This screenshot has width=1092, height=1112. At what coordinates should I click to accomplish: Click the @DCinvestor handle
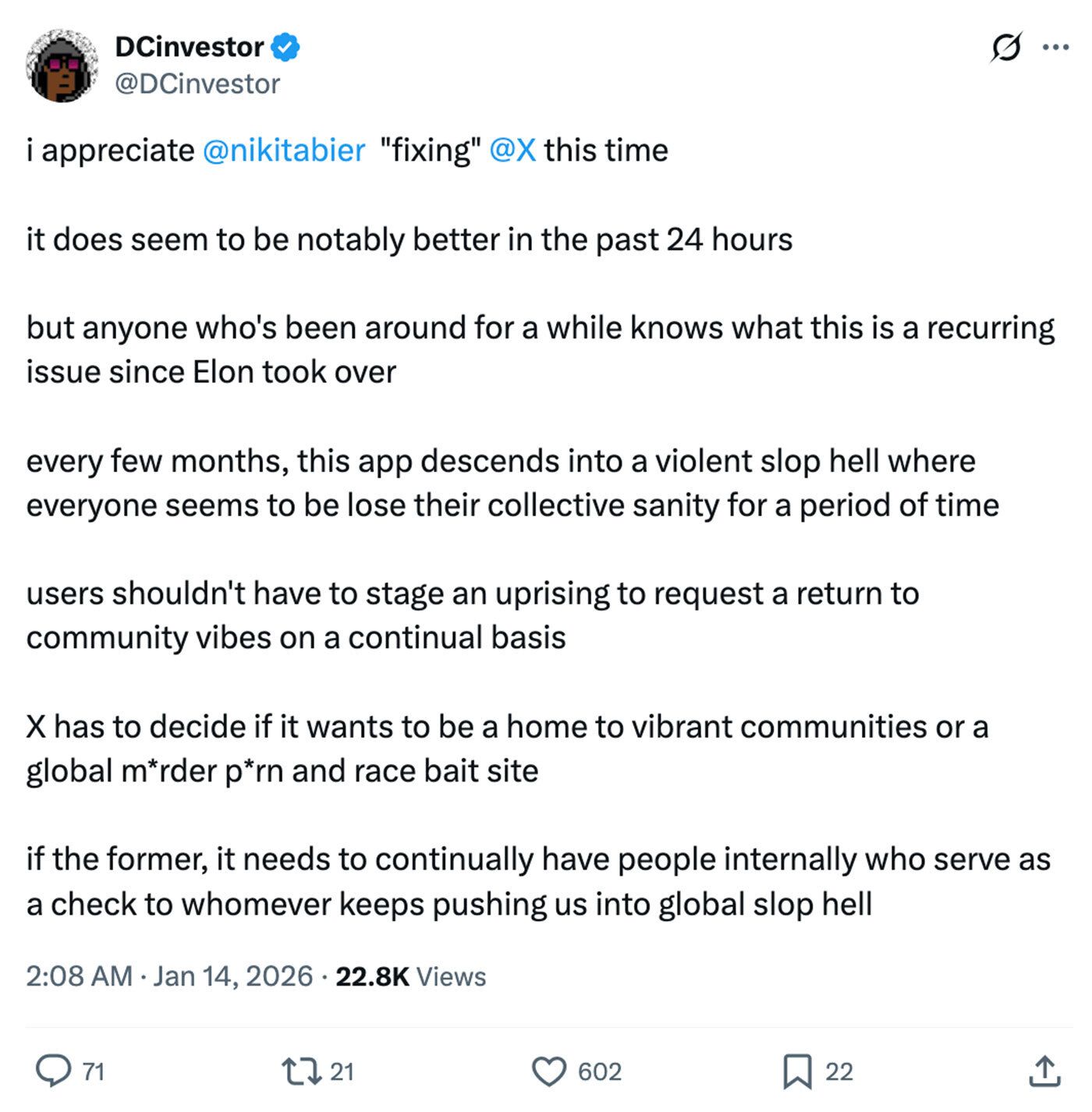coord(197,83)
